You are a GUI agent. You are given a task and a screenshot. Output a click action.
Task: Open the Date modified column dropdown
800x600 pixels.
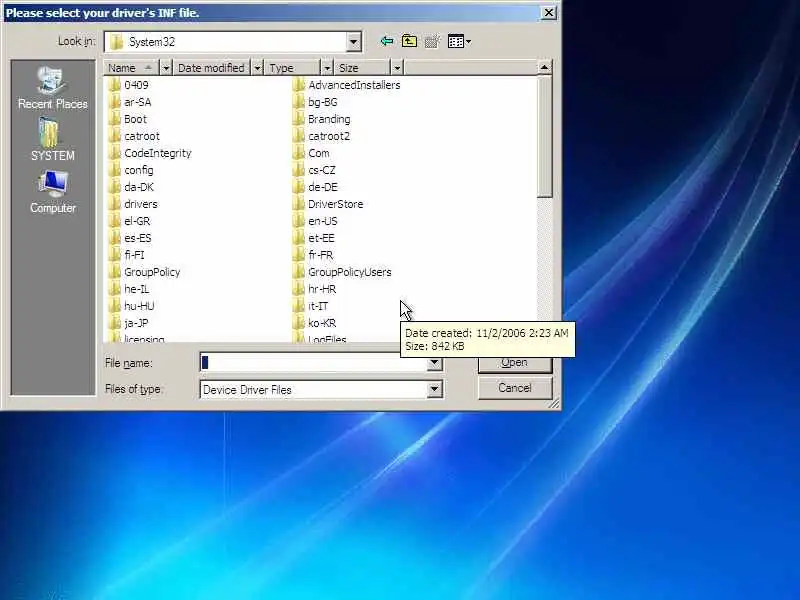(x=257, y=68)
